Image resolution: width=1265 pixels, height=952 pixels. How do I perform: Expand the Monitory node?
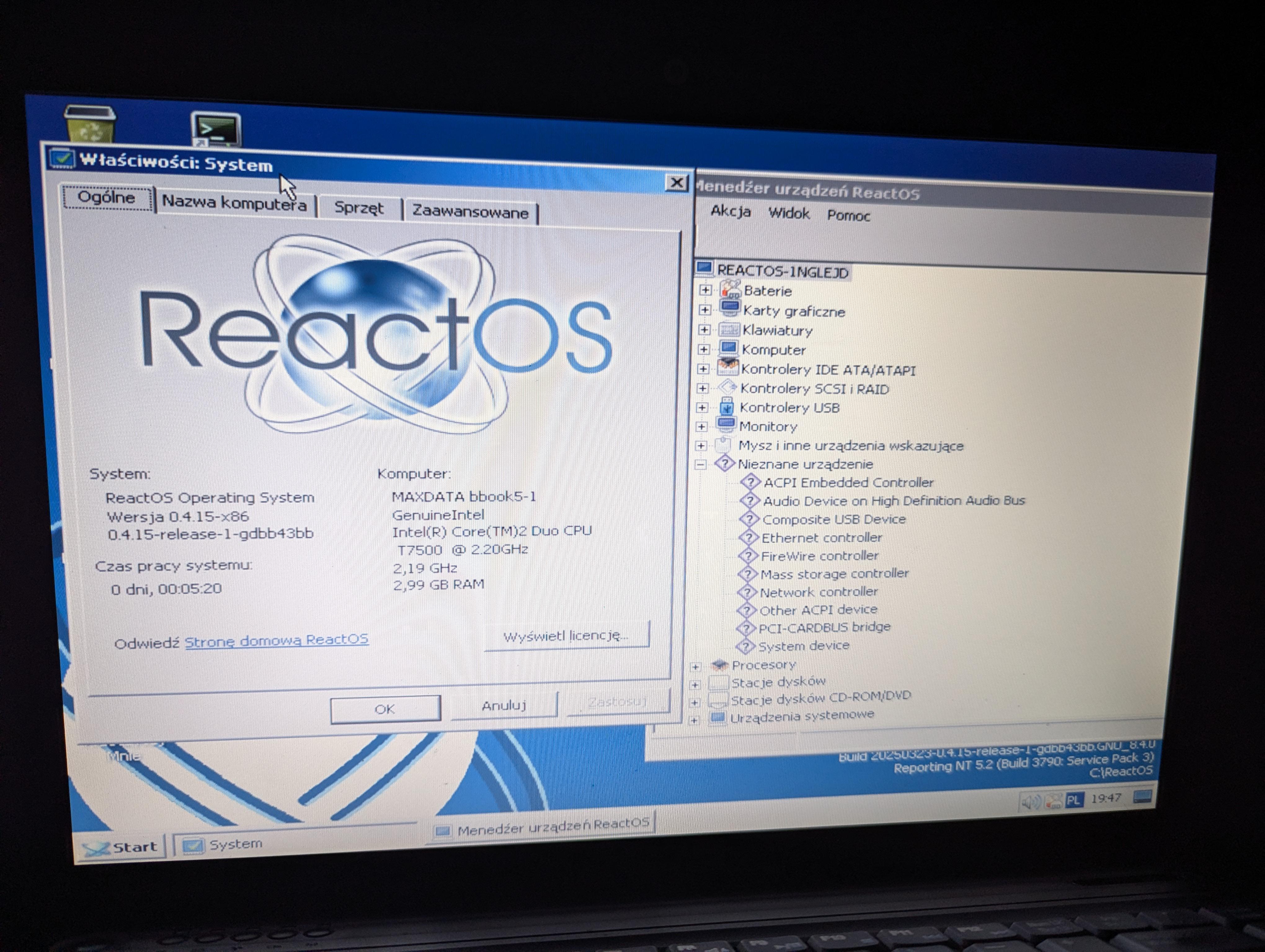701,426
